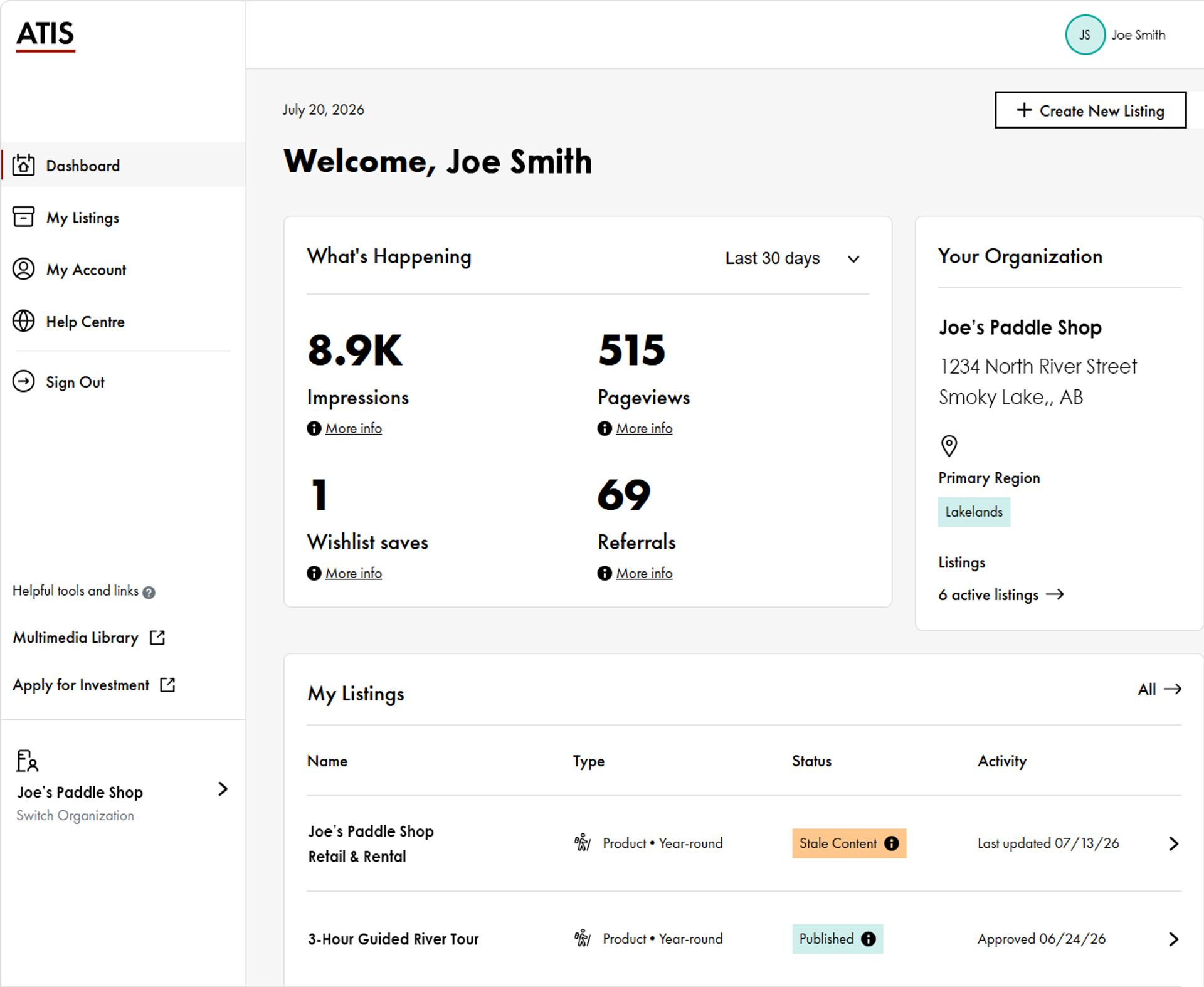
Task: Open Joe's Paddle Shop Retail & Rental row chevron
Action: point(1173,843)
